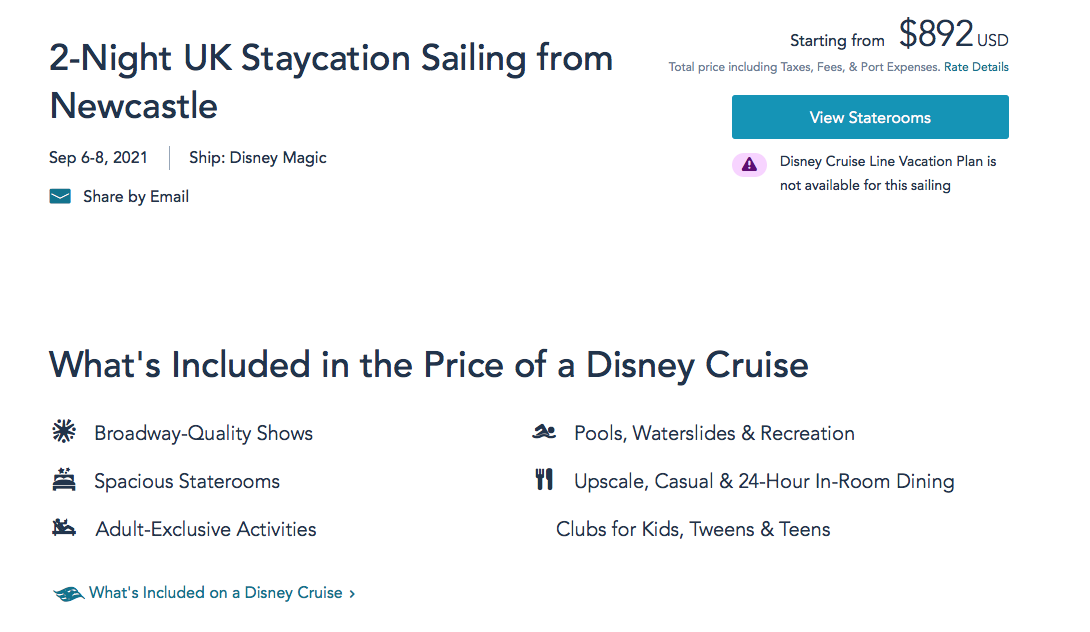
Task: Click the Ship: Disney Magic text
Action: pyautogui.click(x=258, y=158)
